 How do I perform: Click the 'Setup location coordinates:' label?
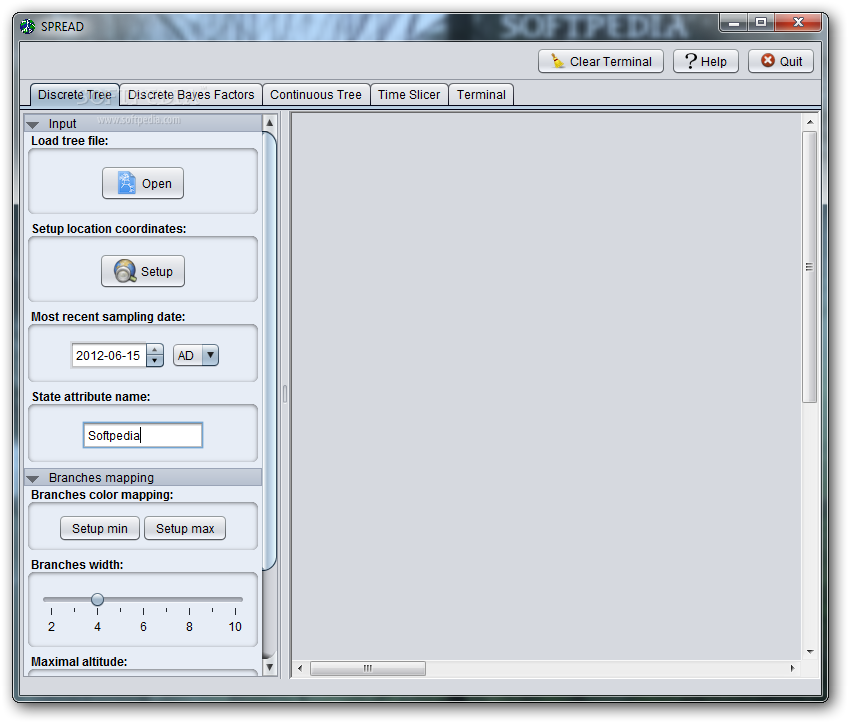tap(109, 229)
